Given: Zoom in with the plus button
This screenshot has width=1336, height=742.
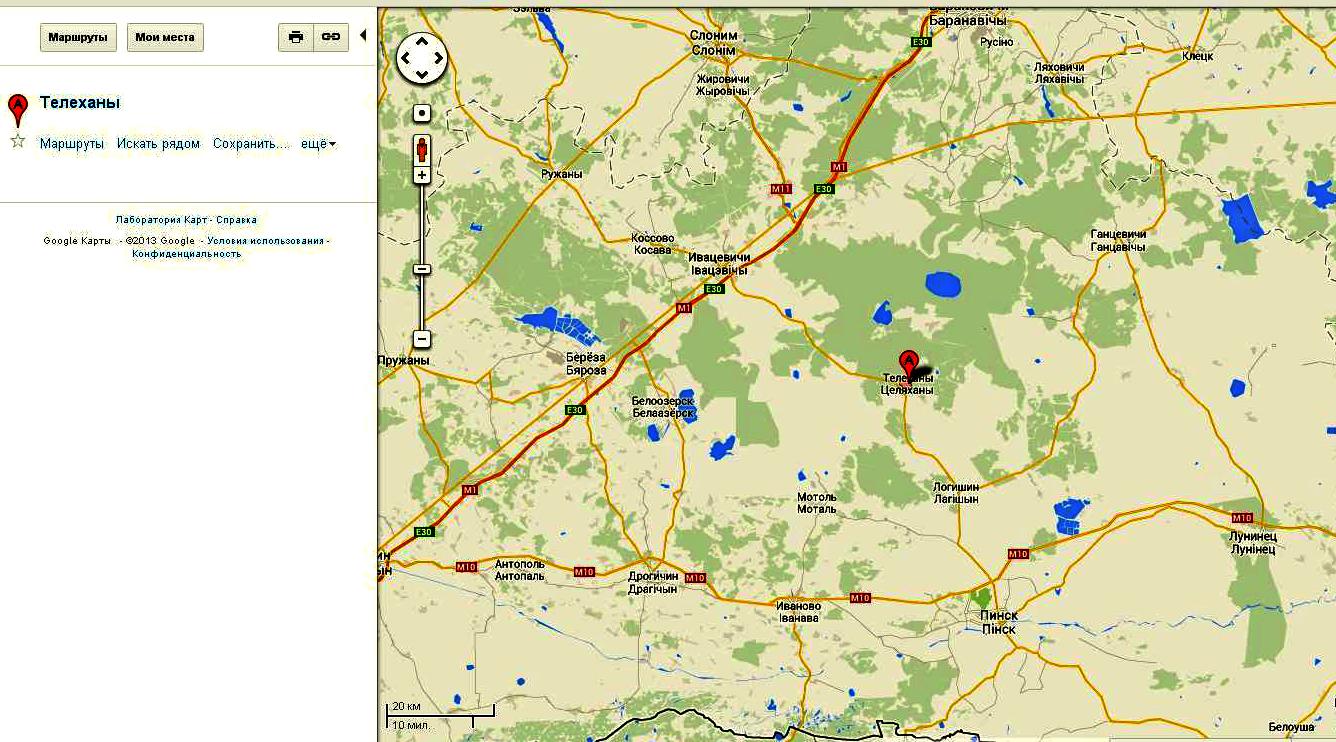Looking at the screenshot, I should (x=422, y=176).
